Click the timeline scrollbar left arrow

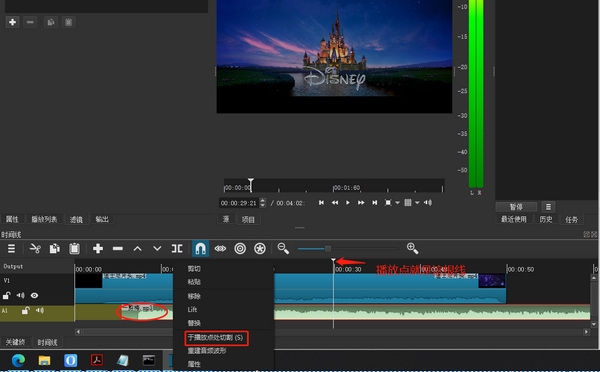tap(78, 332)
